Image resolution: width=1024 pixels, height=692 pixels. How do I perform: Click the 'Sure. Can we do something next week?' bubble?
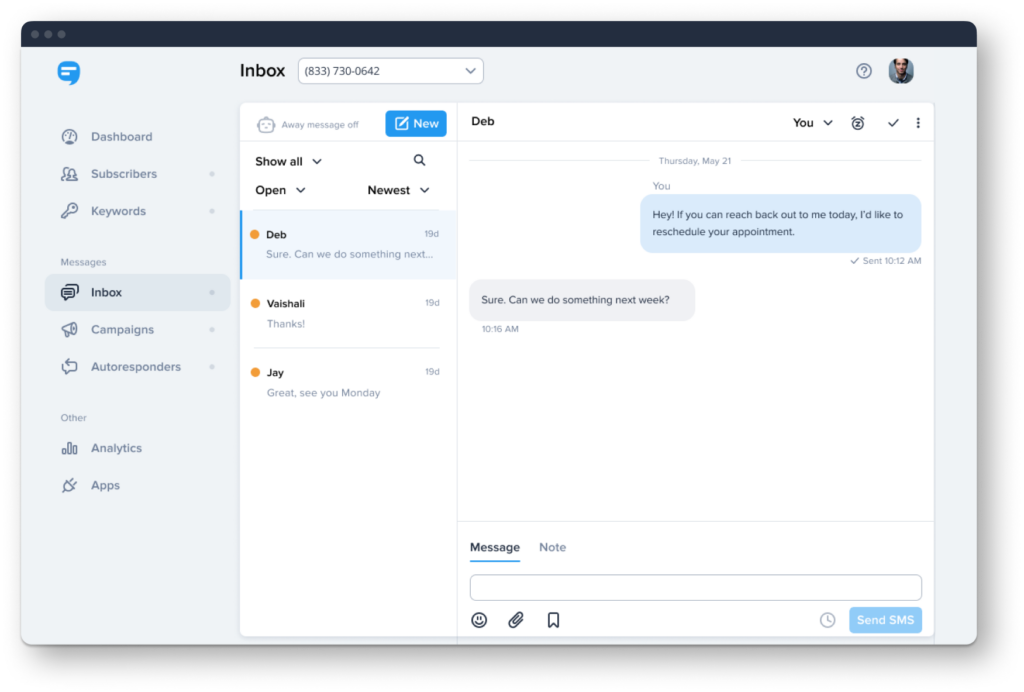(x=582, y=300)
